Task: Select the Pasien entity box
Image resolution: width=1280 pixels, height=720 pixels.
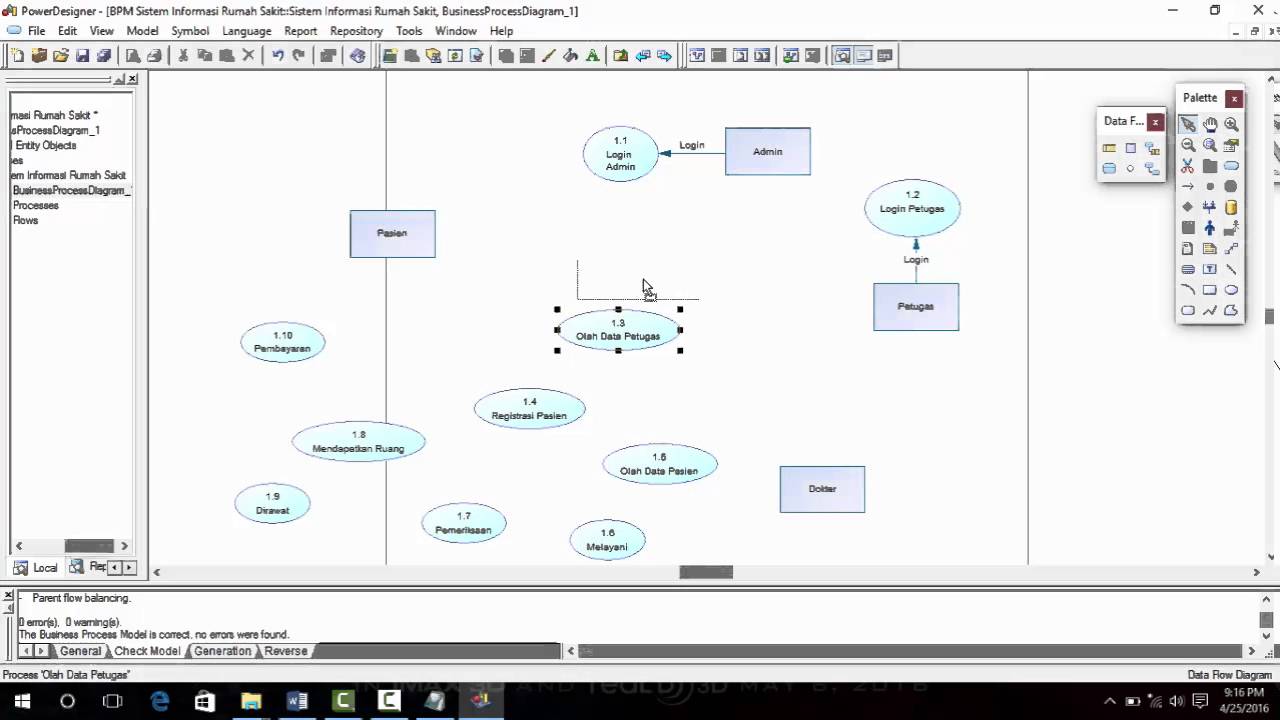Action: 392,233
